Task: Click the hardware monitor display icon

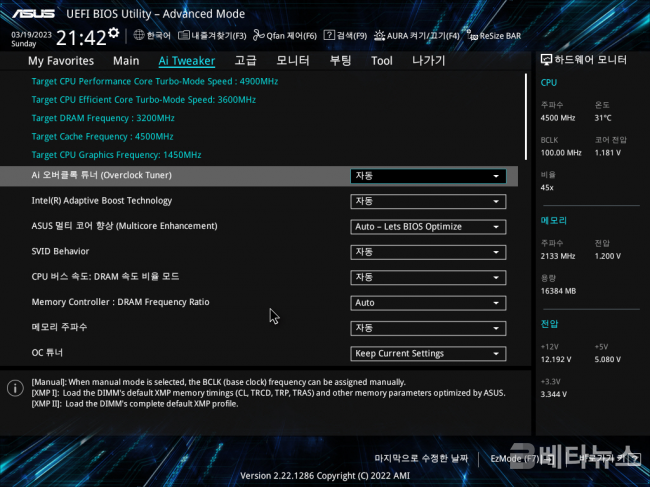Action: pyautogui.click(x=546, y=60)
